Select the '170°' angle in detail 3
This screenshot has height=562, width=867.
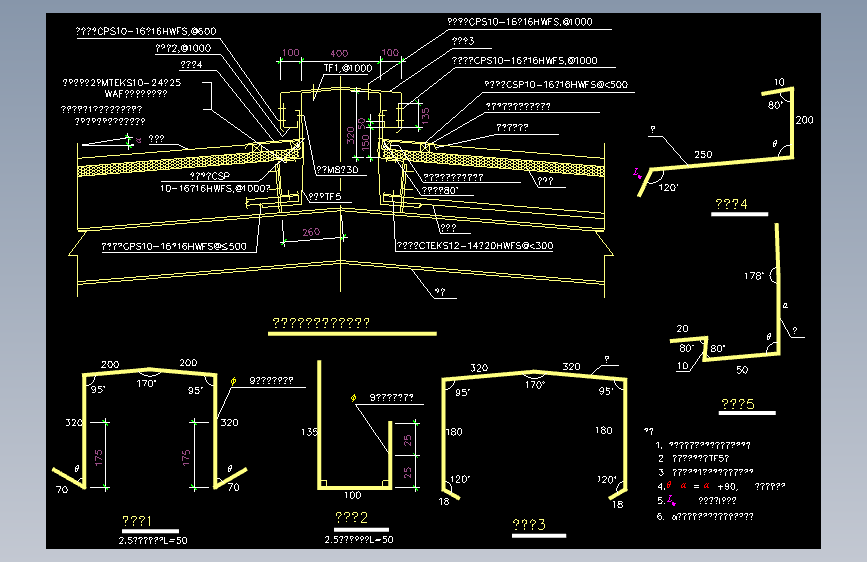coord(535,384)
